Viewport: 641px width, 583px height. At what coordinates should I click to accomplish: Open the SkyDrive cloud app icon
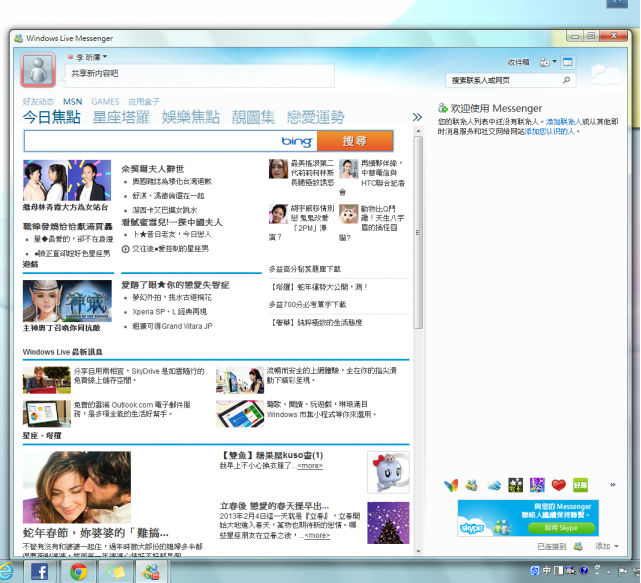(x=494, y=485)
